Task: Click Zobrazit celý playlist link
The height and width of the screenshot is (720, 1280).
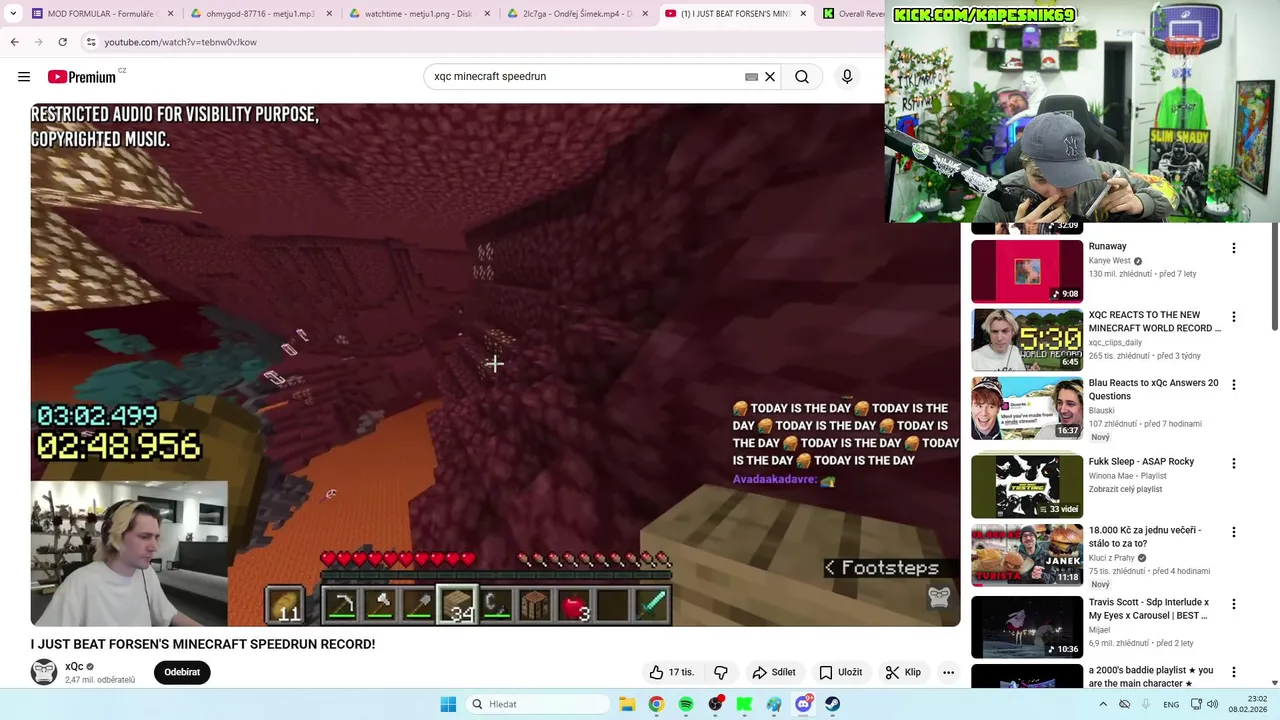Action: (x=1125, y=489)
